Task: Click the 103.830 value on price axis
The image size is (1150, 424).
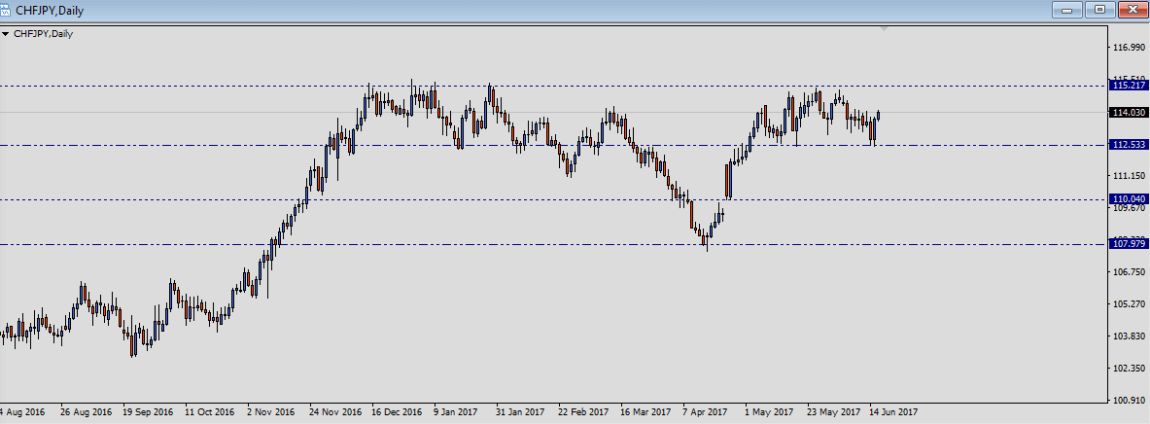Action: (1129, 336)
